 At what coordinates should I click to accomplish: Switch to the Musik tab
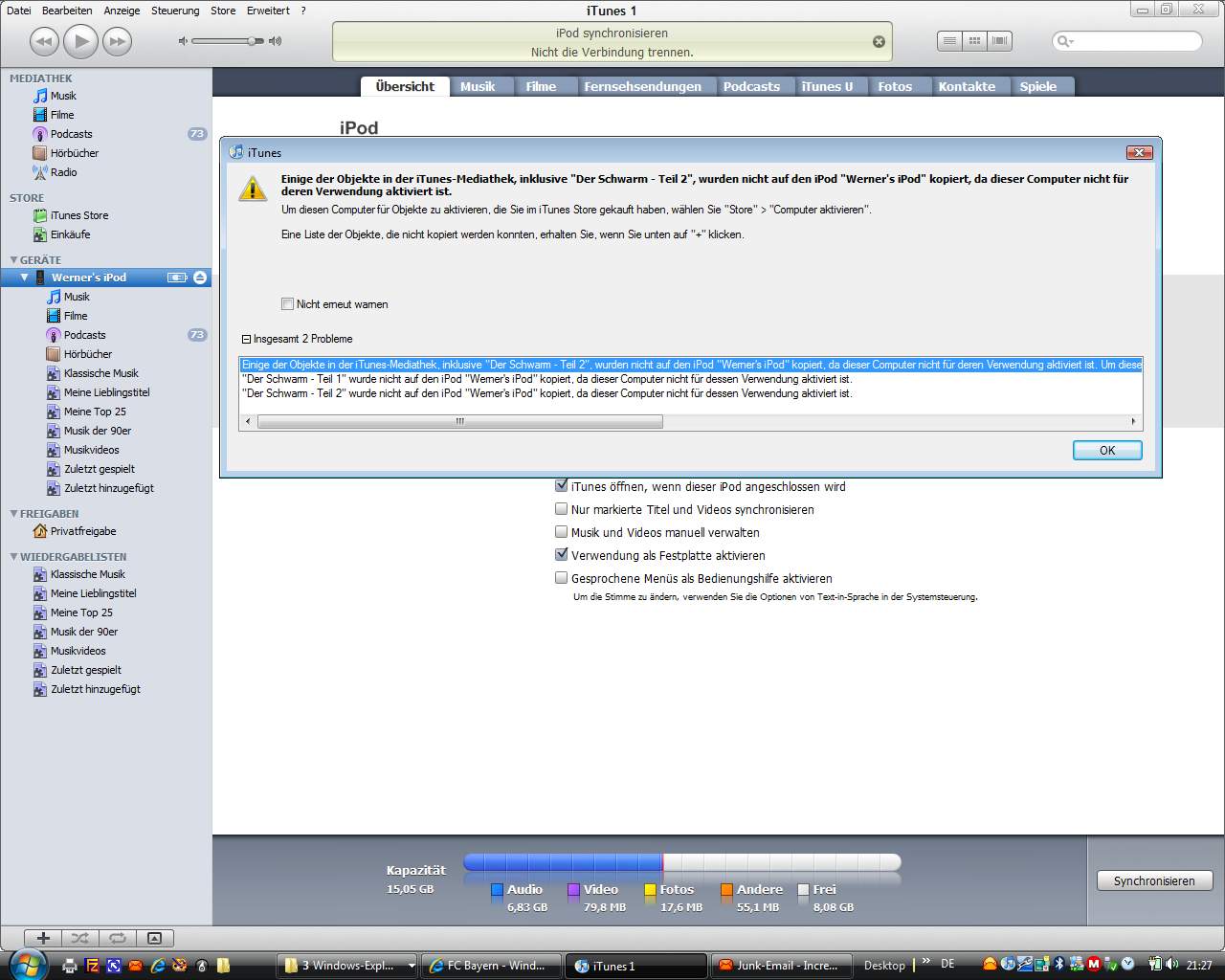(478, 86)
